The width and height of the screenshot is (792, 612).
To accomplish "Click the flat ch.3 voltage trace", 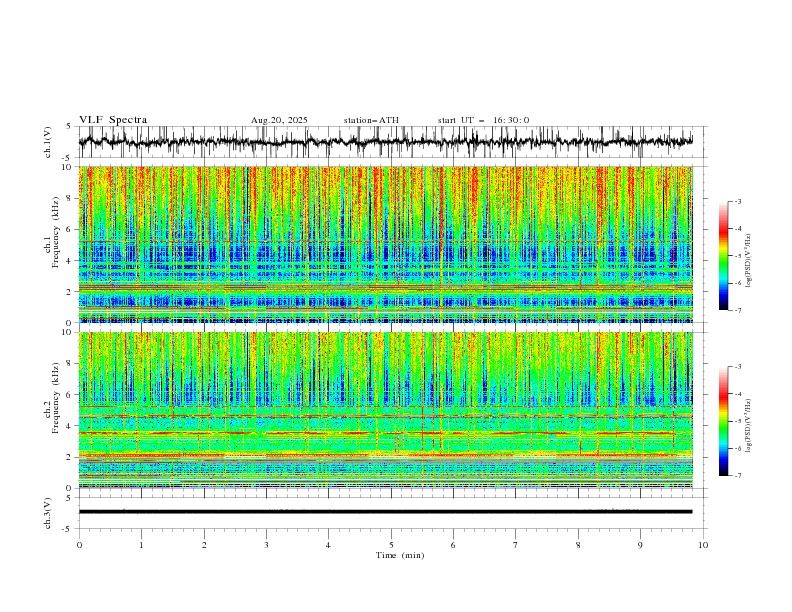I will (385, 512).
